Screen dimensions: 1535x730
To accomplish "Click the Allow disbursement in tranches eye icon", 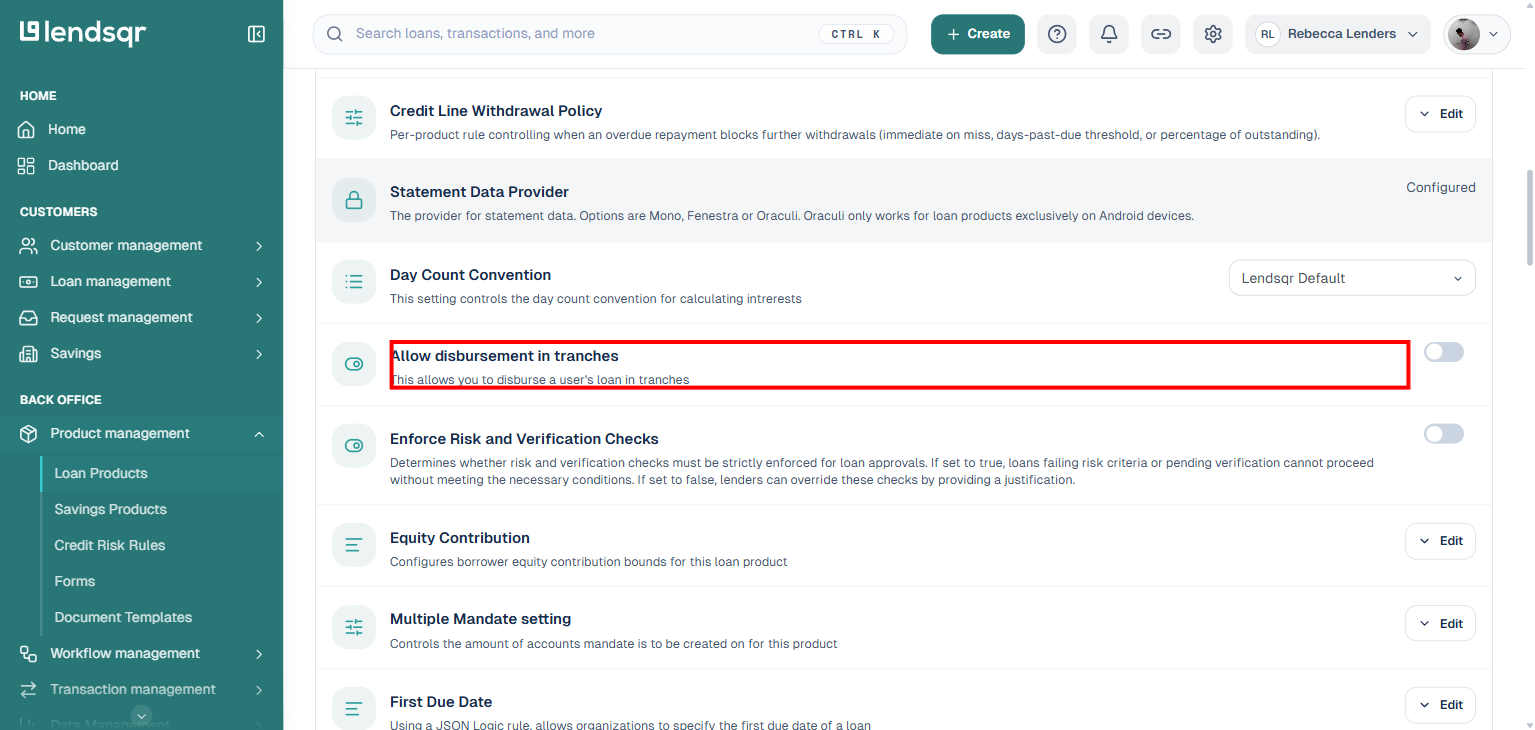I will pos(354,364).
